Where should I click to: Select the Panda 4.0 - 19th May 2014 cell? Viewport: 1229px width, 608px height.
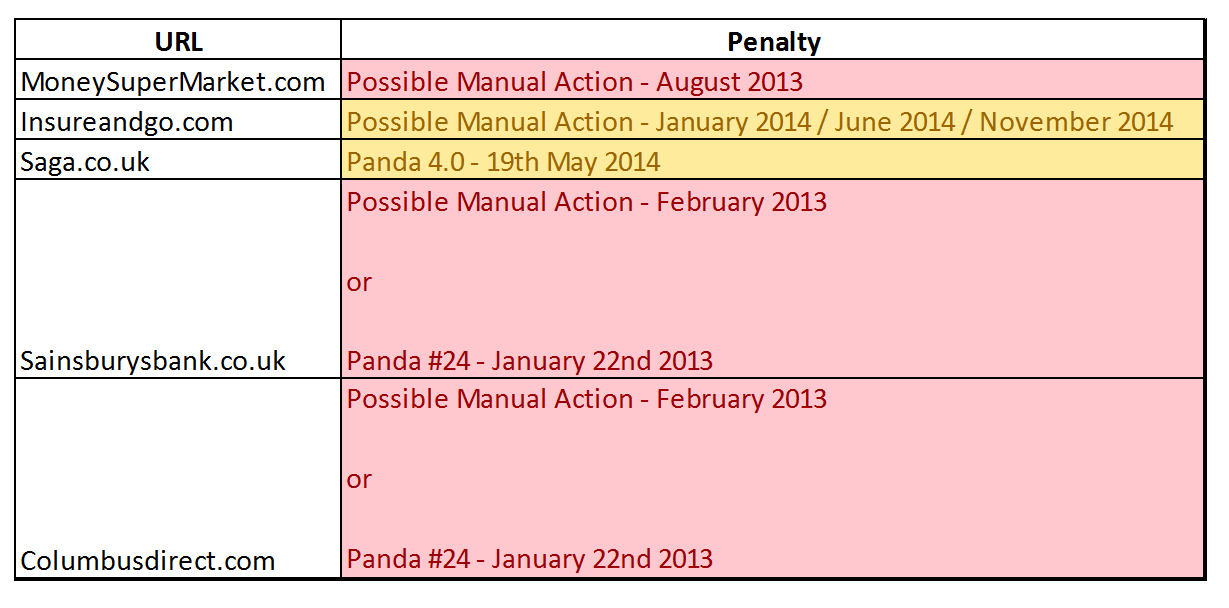coord(773,160)
